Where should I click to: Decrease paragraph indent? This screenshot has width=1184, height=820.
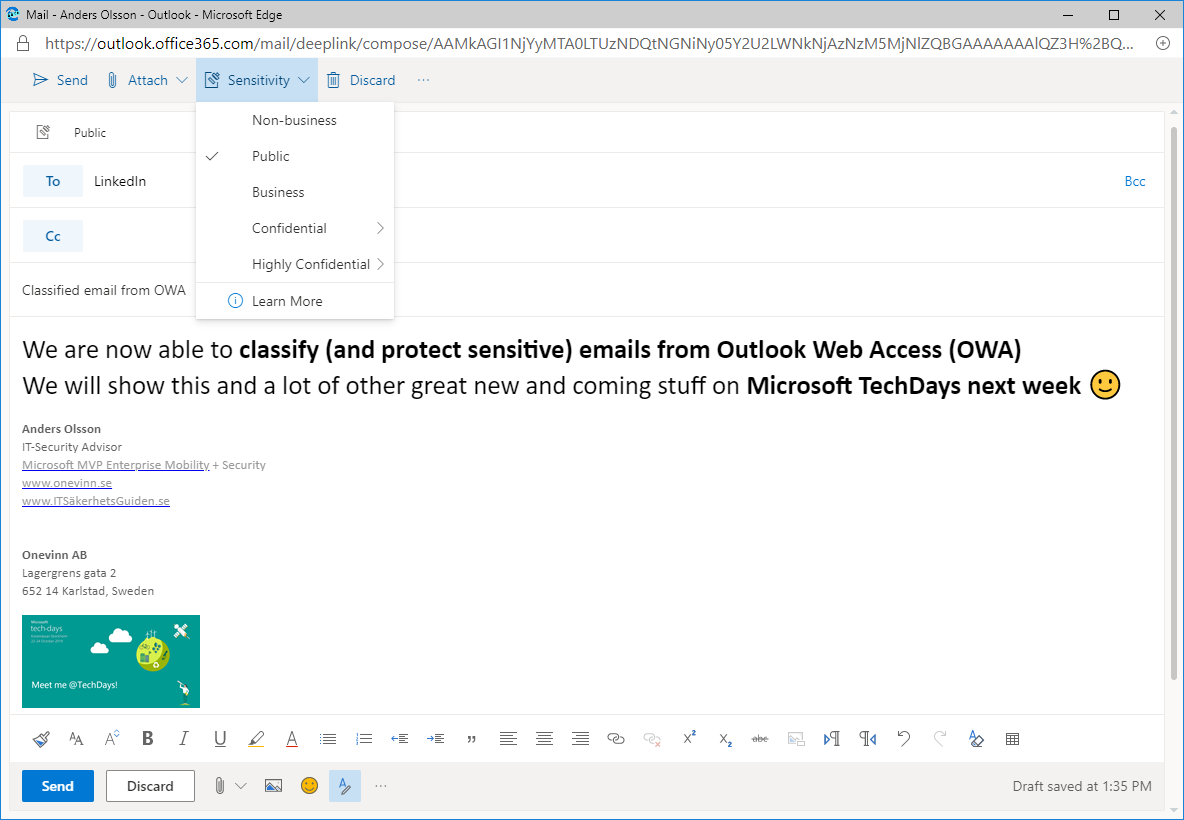[x=399, y=739]
